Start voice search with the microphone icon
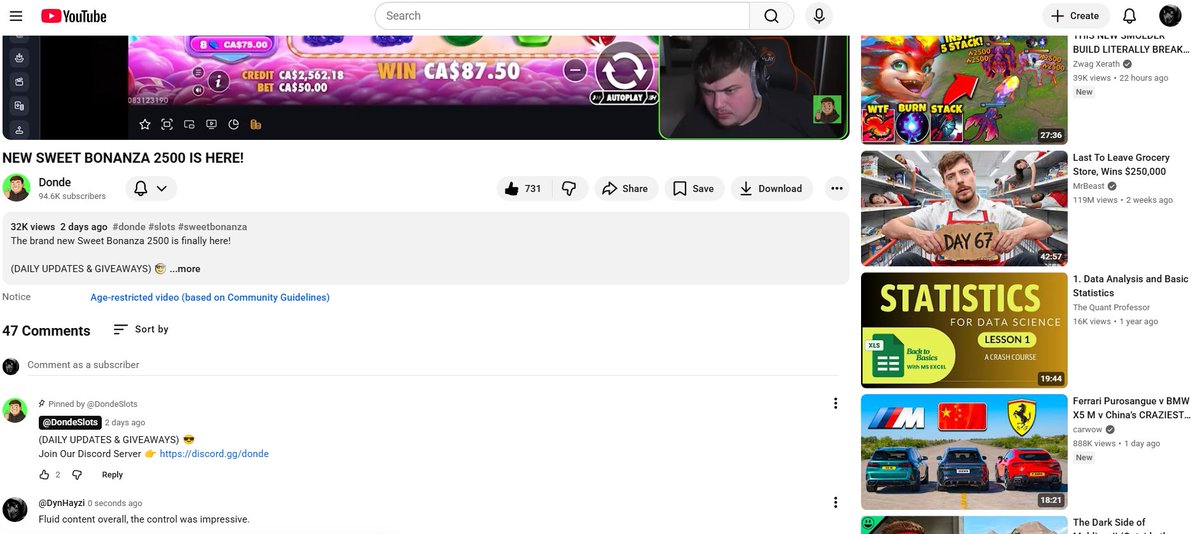This screenshot has width=1200, height=534. (x=819, y=16)
